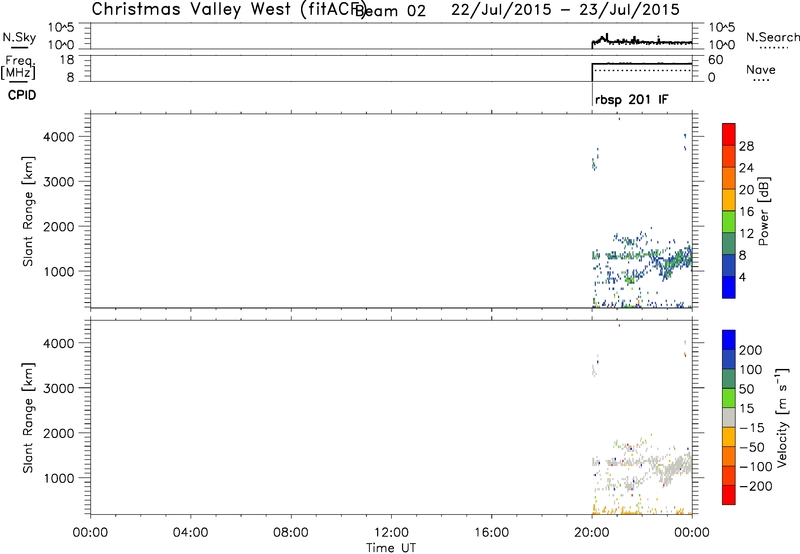
Task: Click the positive 200 Velocity tick label
Action: click(751, 350)
